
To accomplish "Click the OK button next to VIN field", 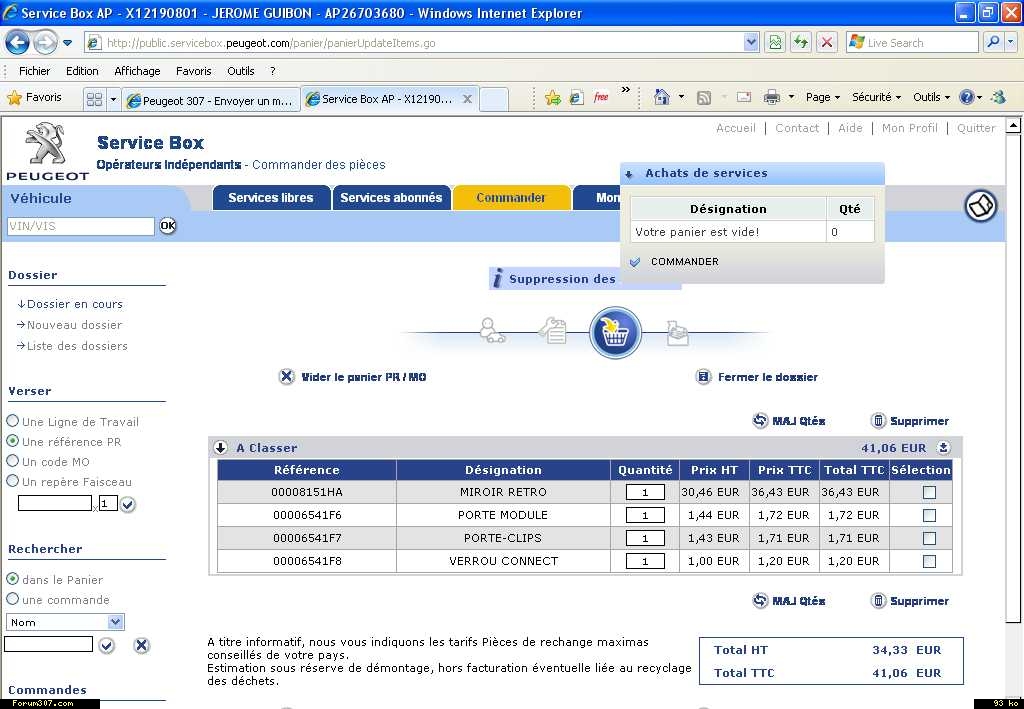I will point(168,226).
